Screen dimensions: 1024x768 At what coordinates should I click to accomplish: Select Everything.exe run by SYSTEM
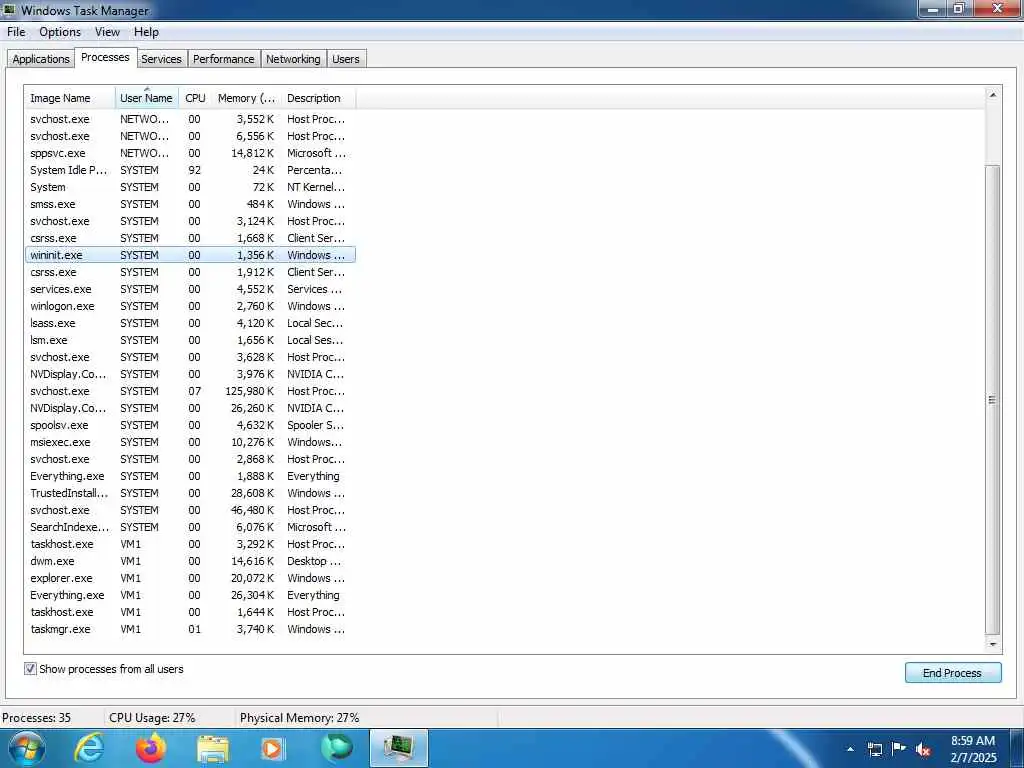(190, 475)
